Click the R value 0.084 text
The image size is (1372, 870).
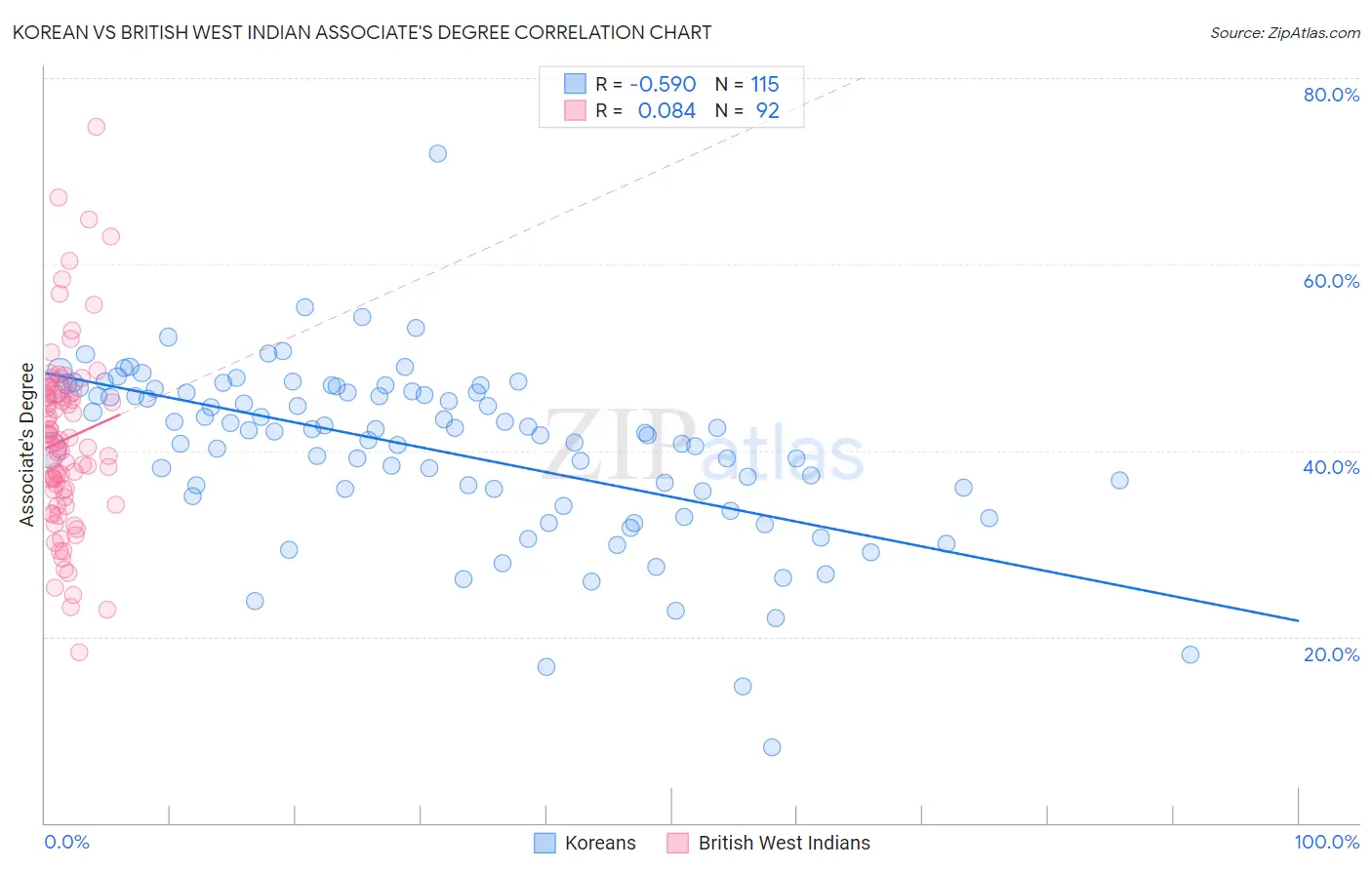tap(666, 110)
